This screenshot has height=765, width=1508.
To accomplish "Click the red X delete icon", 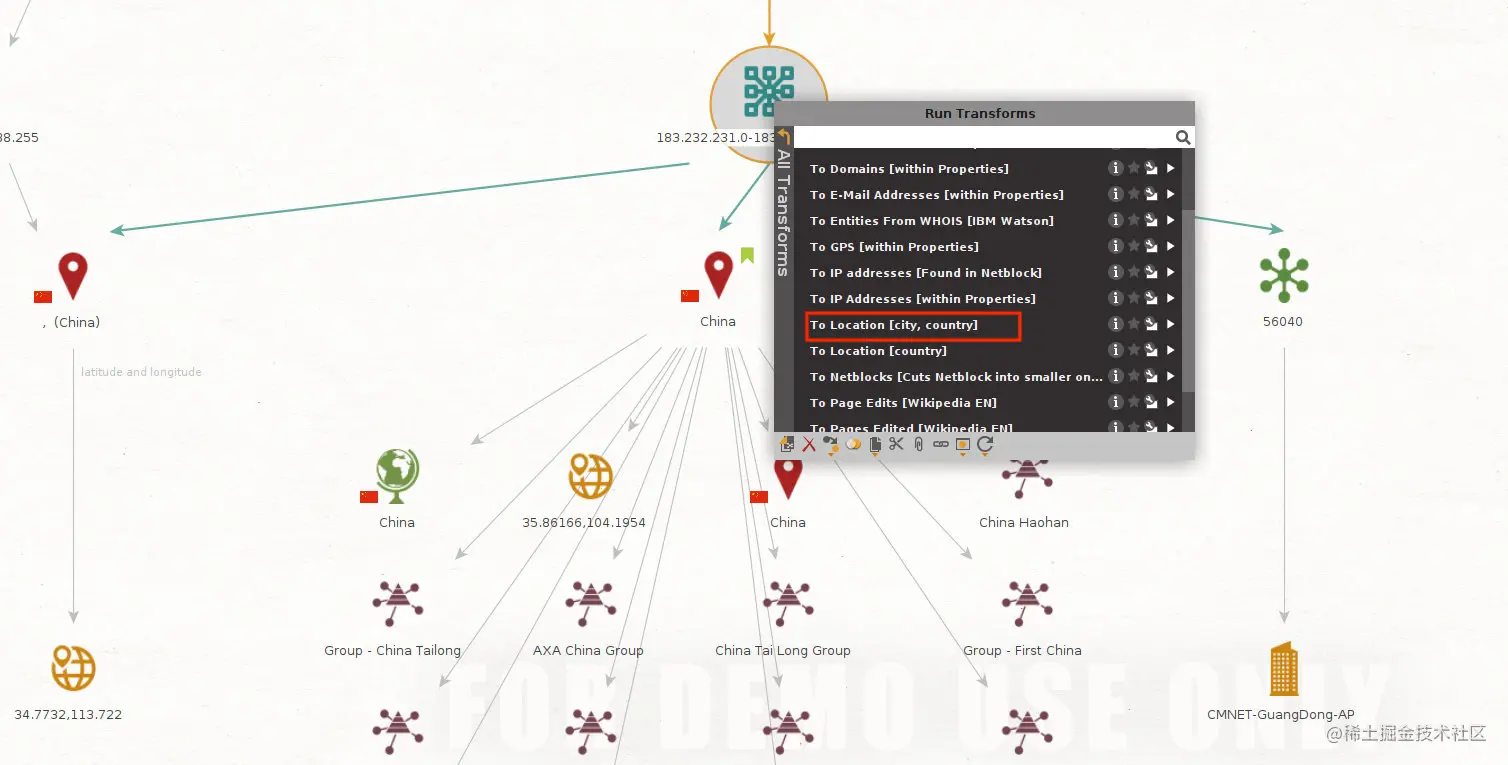I will coord(809,445).
